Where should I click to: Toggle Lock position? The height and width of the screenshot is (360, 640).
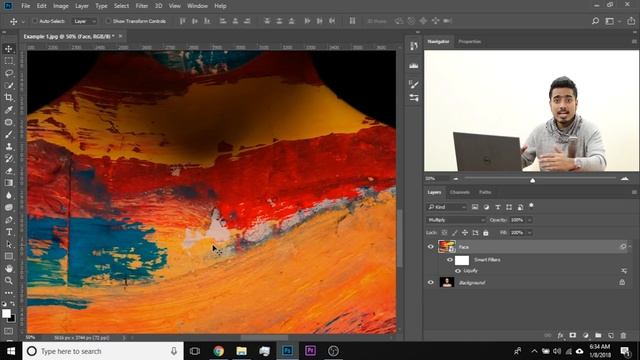coord(465,233)
